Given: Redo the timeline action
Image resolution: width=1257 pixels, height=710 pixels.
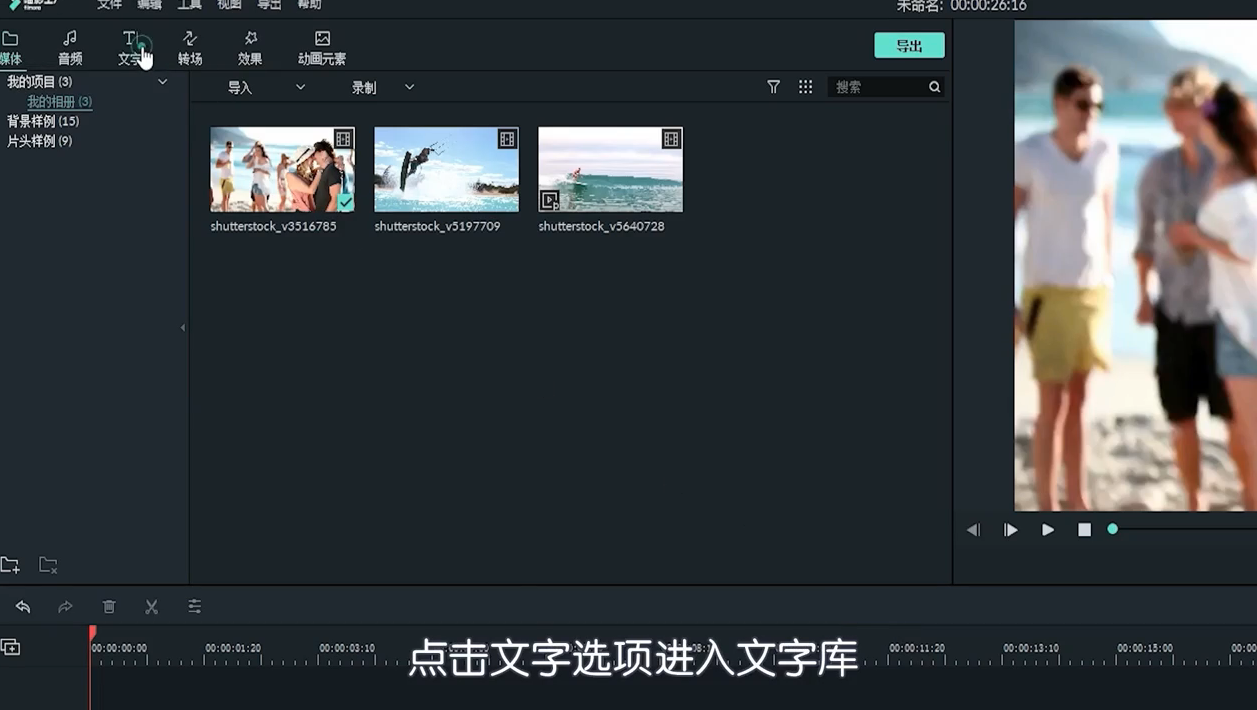Looking at the screenshot, I should (65, 606).
